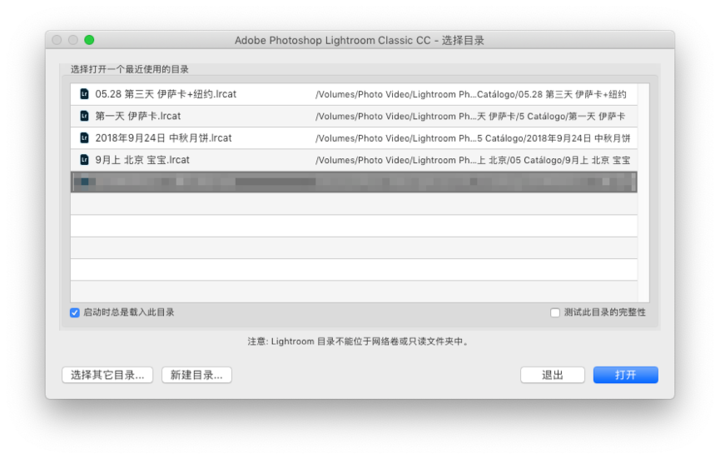Viewport: 720px width, 459px height.
Task: Select the highlighted blurred catalog row
Action: (x=354, y=182)
